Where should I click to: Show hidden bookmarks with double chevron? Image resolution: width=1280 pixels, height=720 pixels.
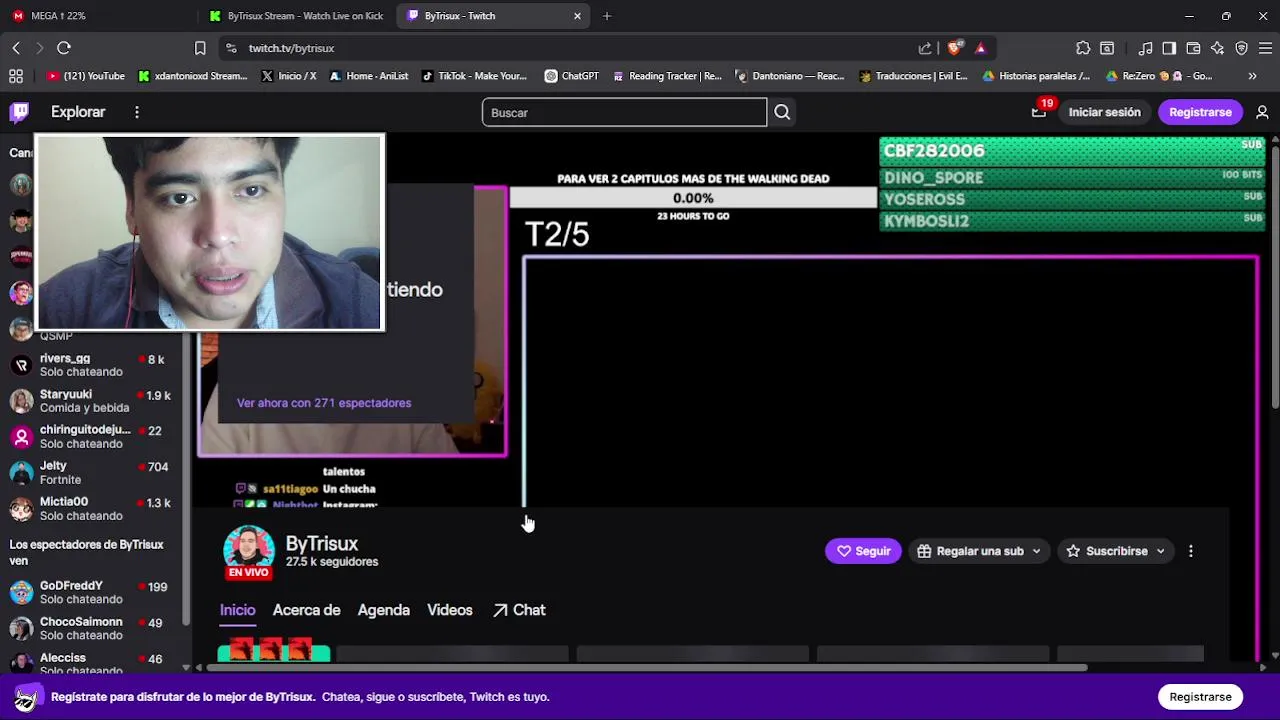click(1252, 76)
